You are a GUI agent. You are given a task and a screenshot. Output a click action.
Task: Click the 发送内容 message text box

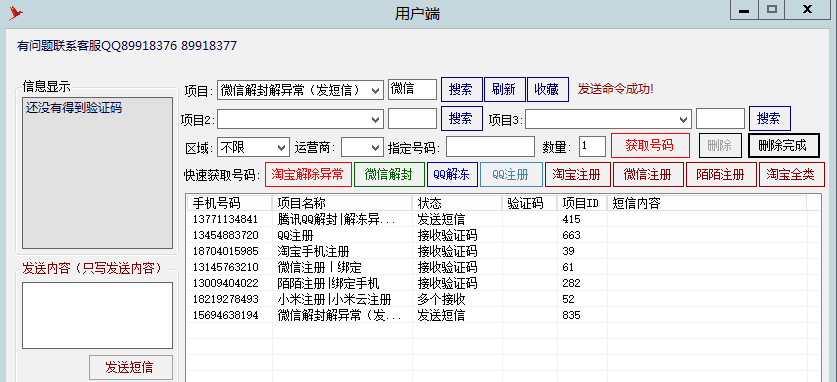[97, 315]
